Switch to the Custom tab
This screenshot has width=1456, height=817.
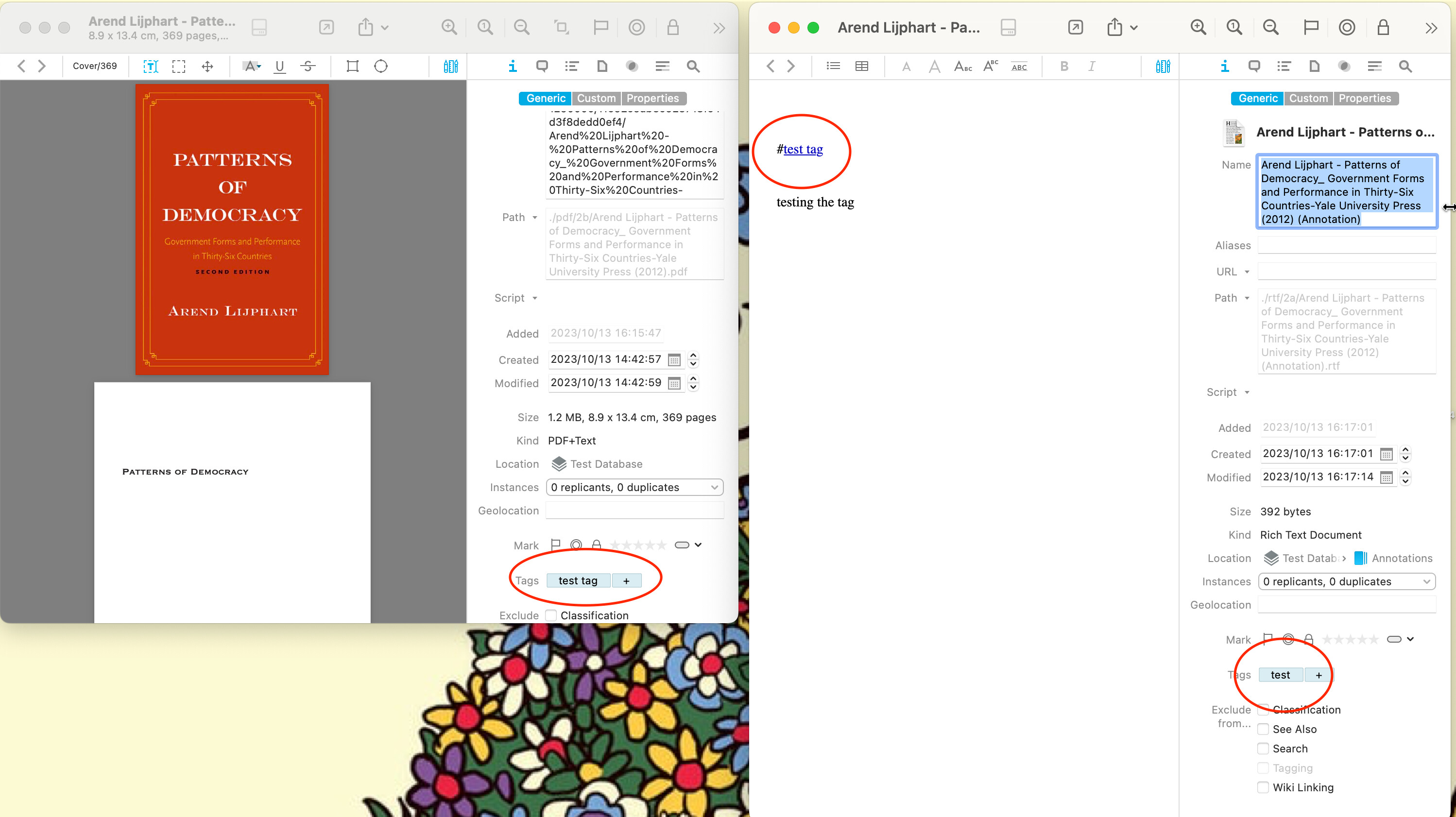(596, 98)
